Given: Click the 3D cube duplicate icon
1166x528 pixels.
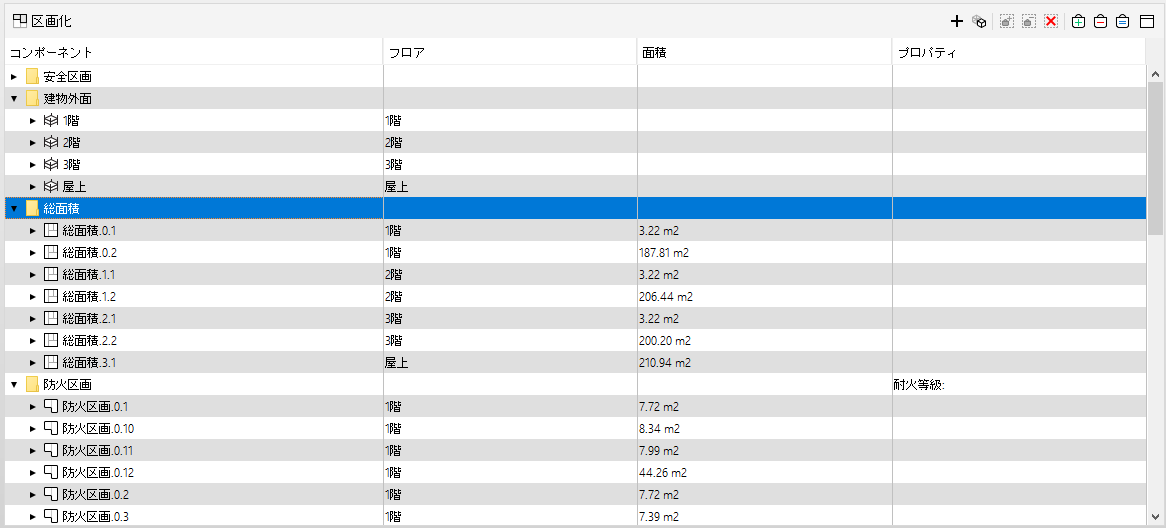Looking at the screenshot, I should (979, 22).
